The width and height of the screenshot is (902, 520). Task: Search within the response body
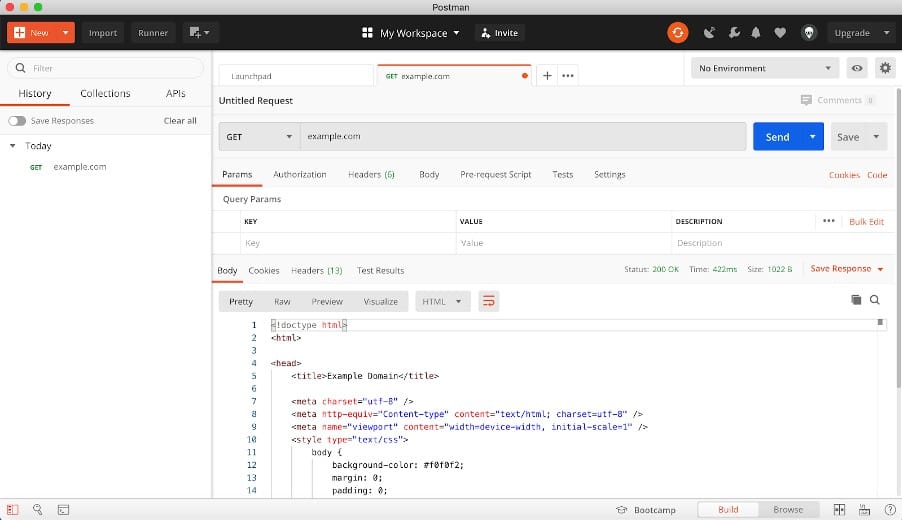874,300
